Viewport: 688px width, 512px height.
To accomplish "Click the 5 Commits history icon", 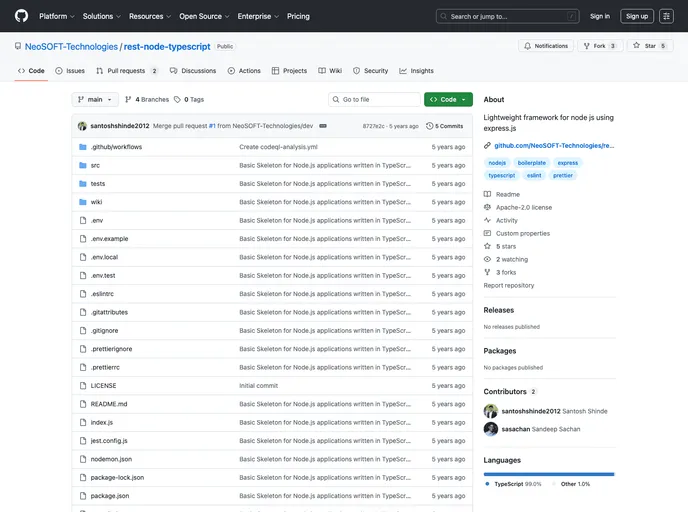I will [430, 126].
